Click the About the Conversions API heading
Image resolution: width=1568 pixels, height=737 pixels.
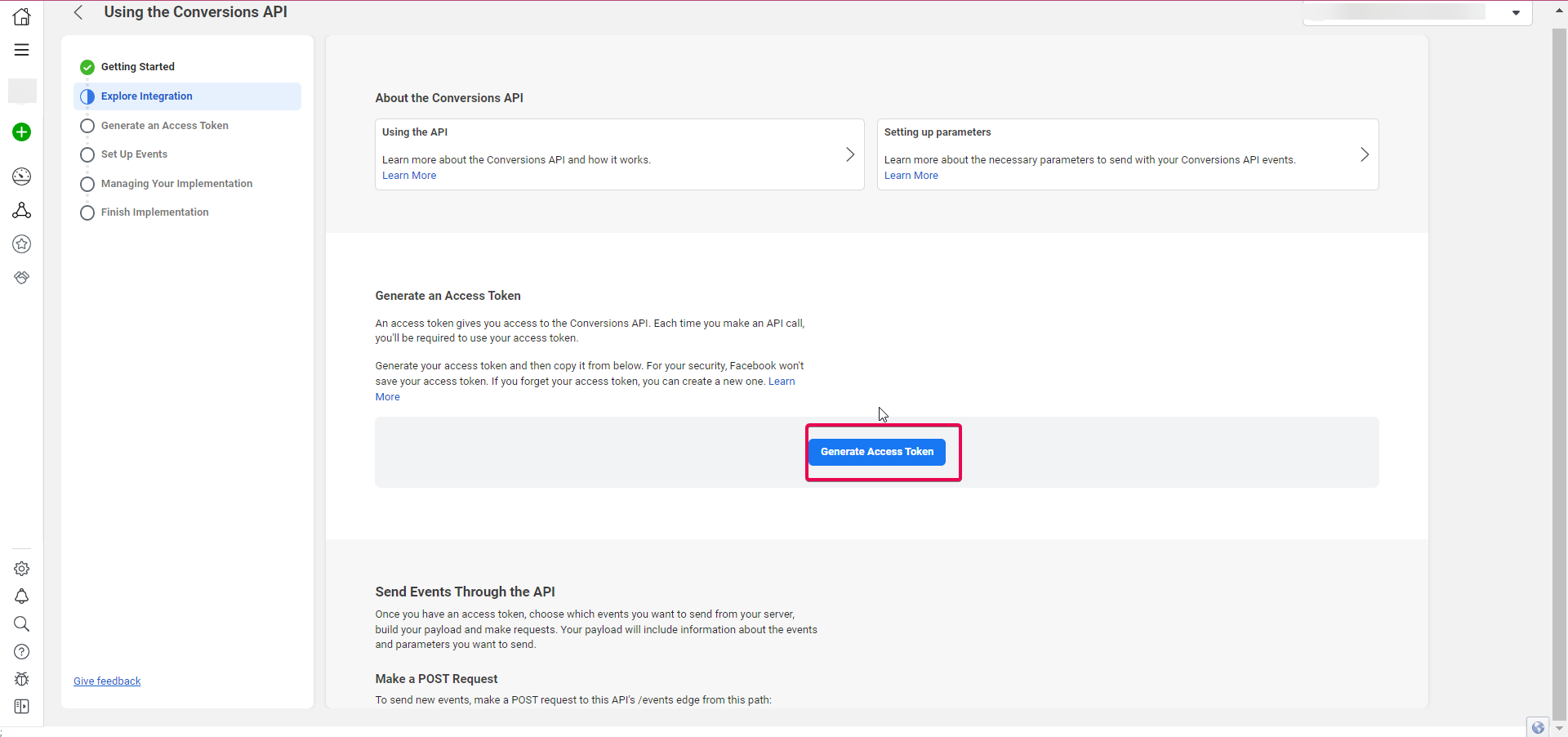tap(449, 98)
